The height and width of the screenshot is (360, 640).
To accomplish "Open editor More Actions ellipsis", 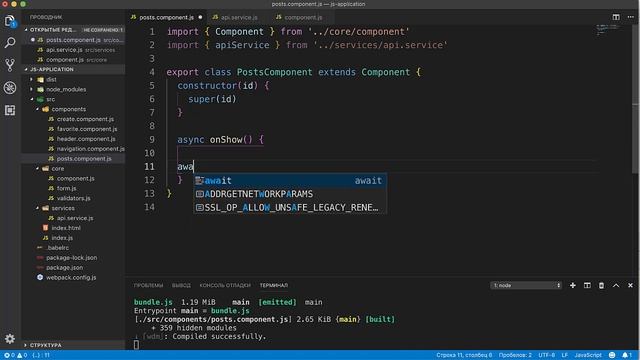I will (631, 17).
